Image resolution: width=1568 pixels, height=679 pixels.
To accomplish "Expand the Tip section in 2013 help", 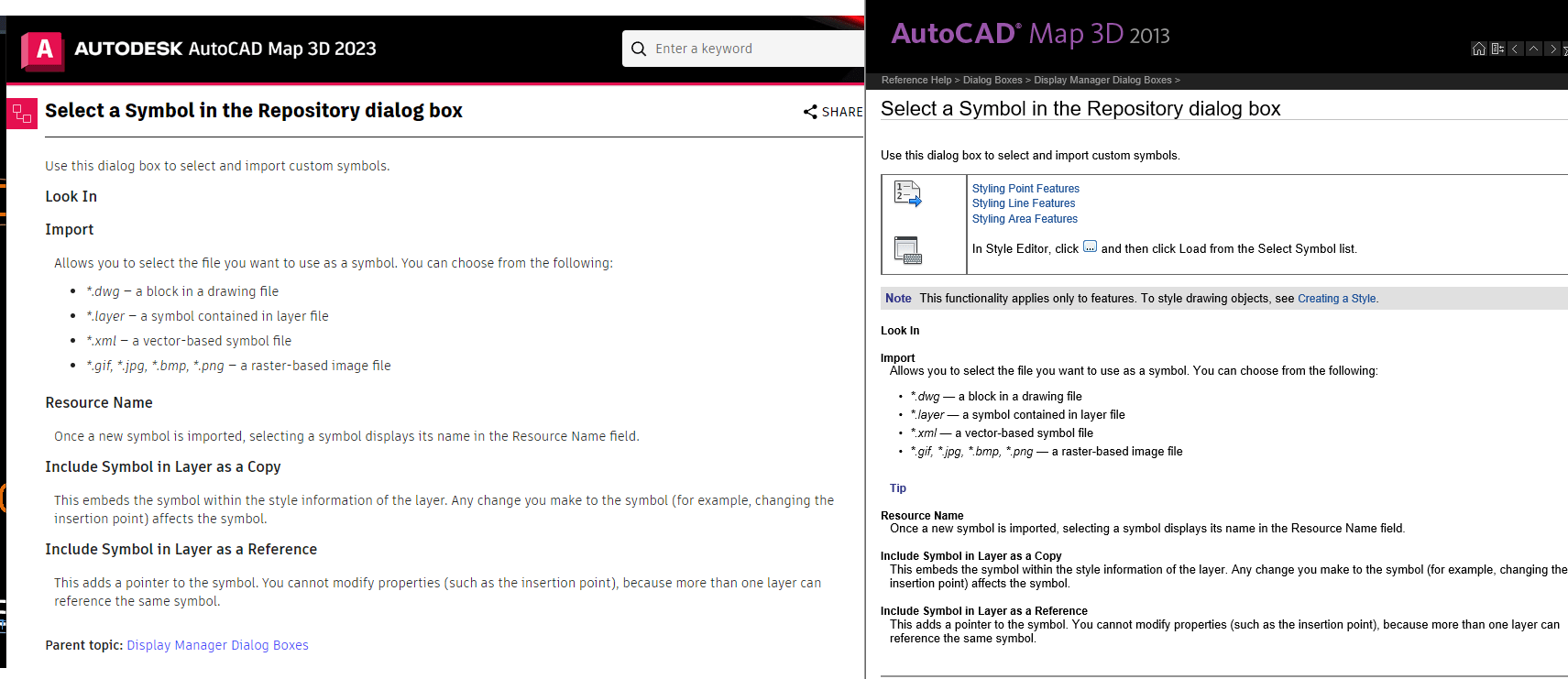I will pos(897,488).
